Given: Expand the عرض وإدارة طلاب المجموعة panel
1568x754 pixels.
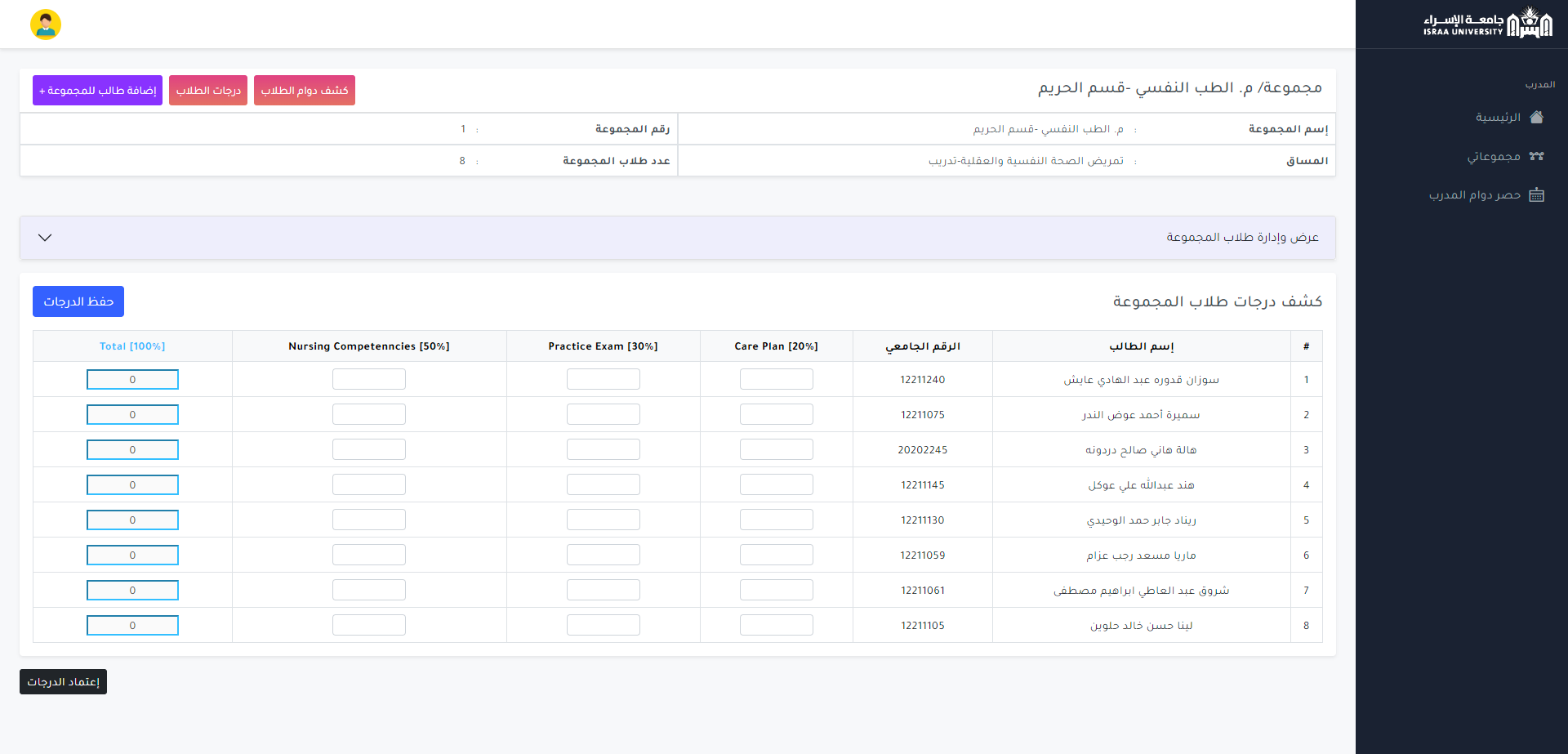Looking at the screenshot, I should [x=1241, y=237].
